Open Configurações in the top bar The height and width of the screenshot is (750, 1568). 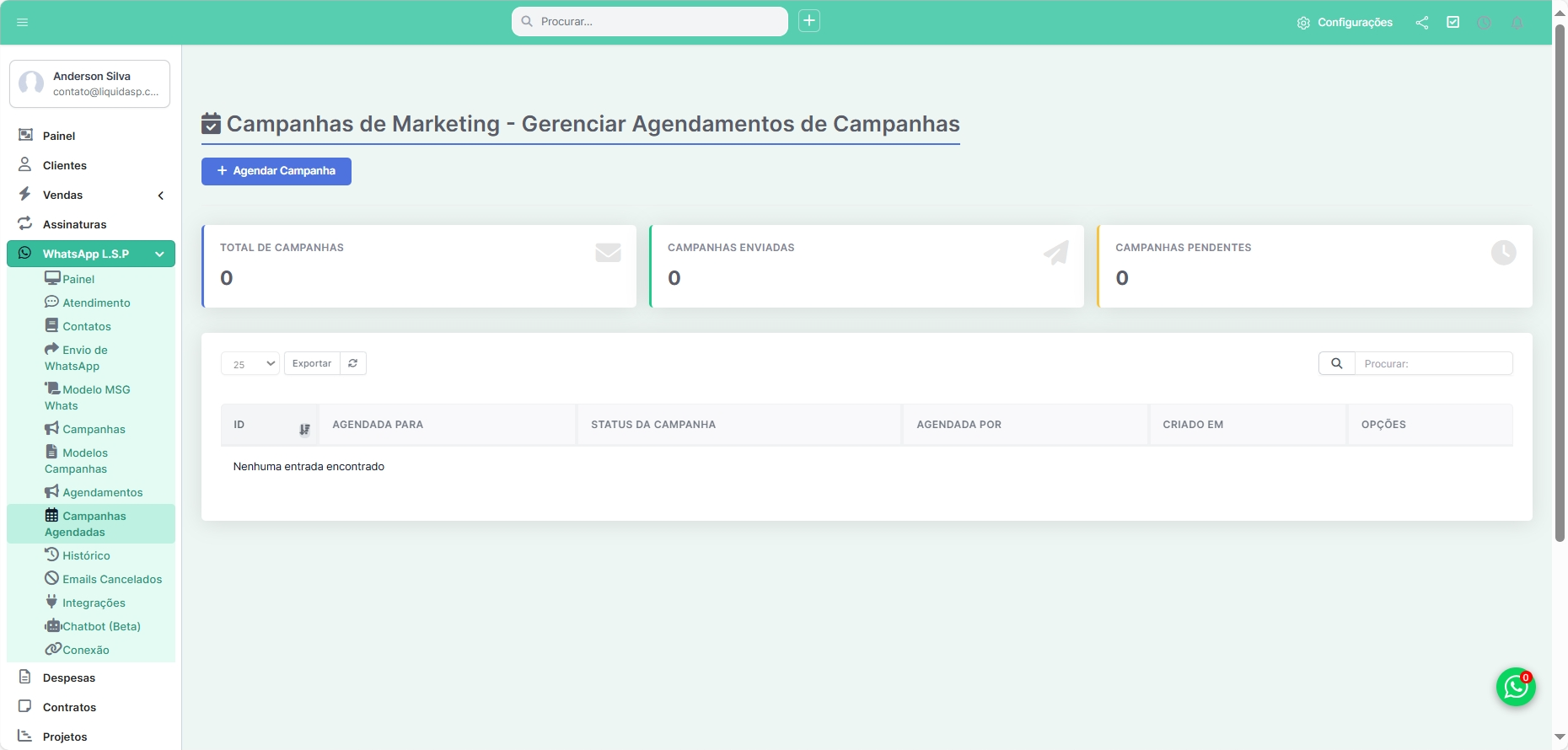point(1345,23)
